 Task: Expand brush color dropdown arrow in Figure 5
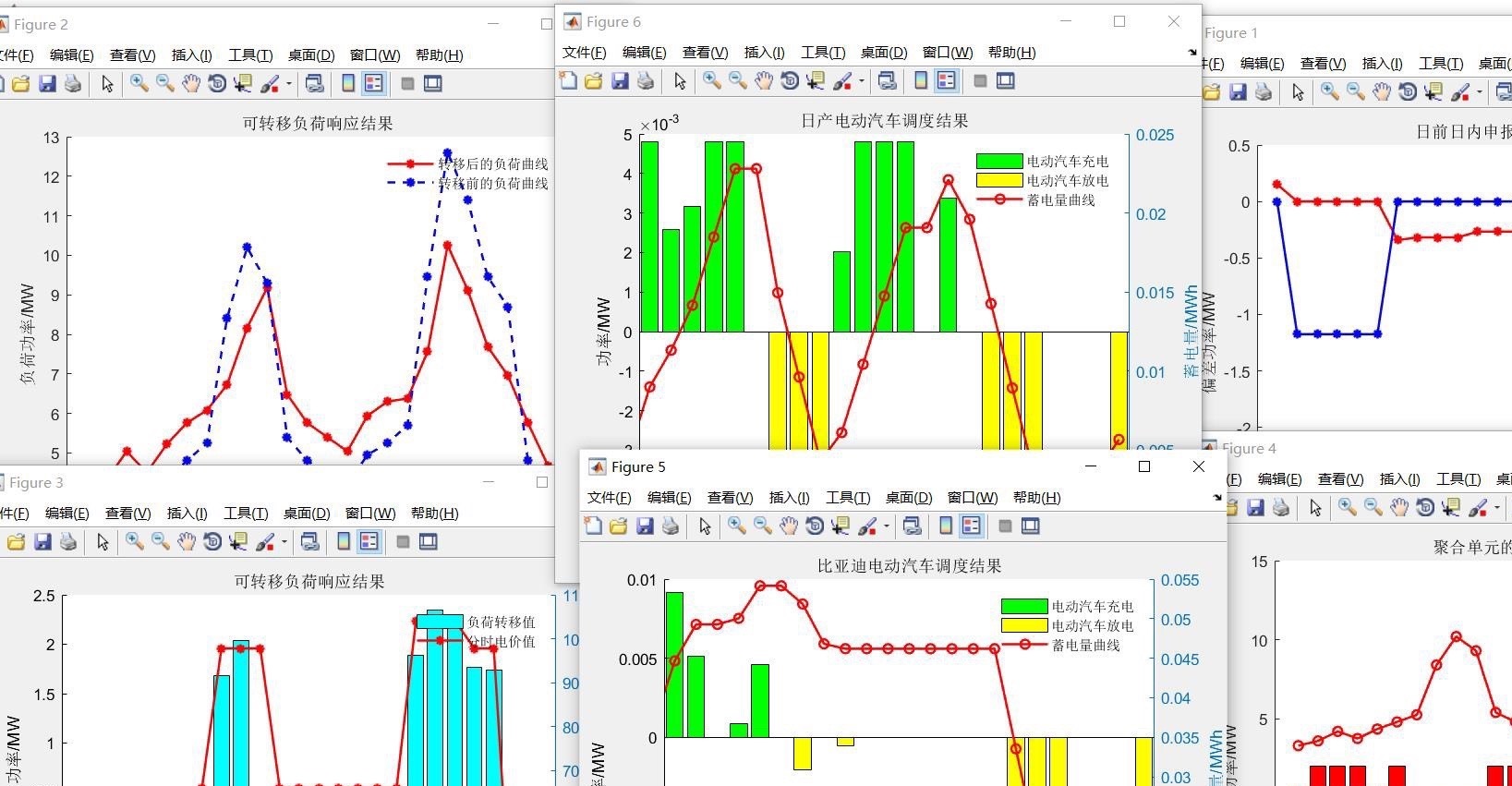click(x=886, y=526)
